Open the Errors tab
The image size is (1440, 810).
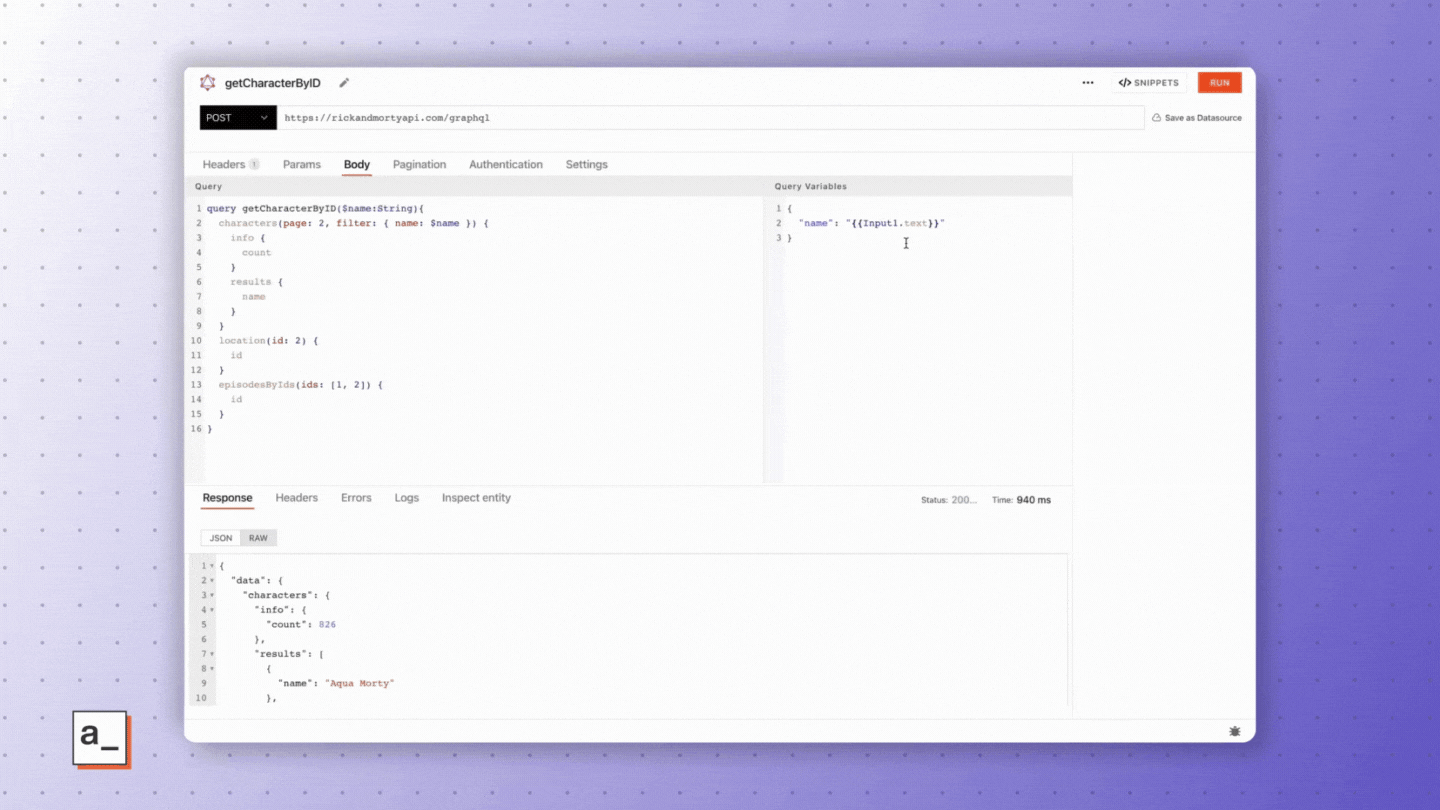pyautogui.click(x=356, y=498)
